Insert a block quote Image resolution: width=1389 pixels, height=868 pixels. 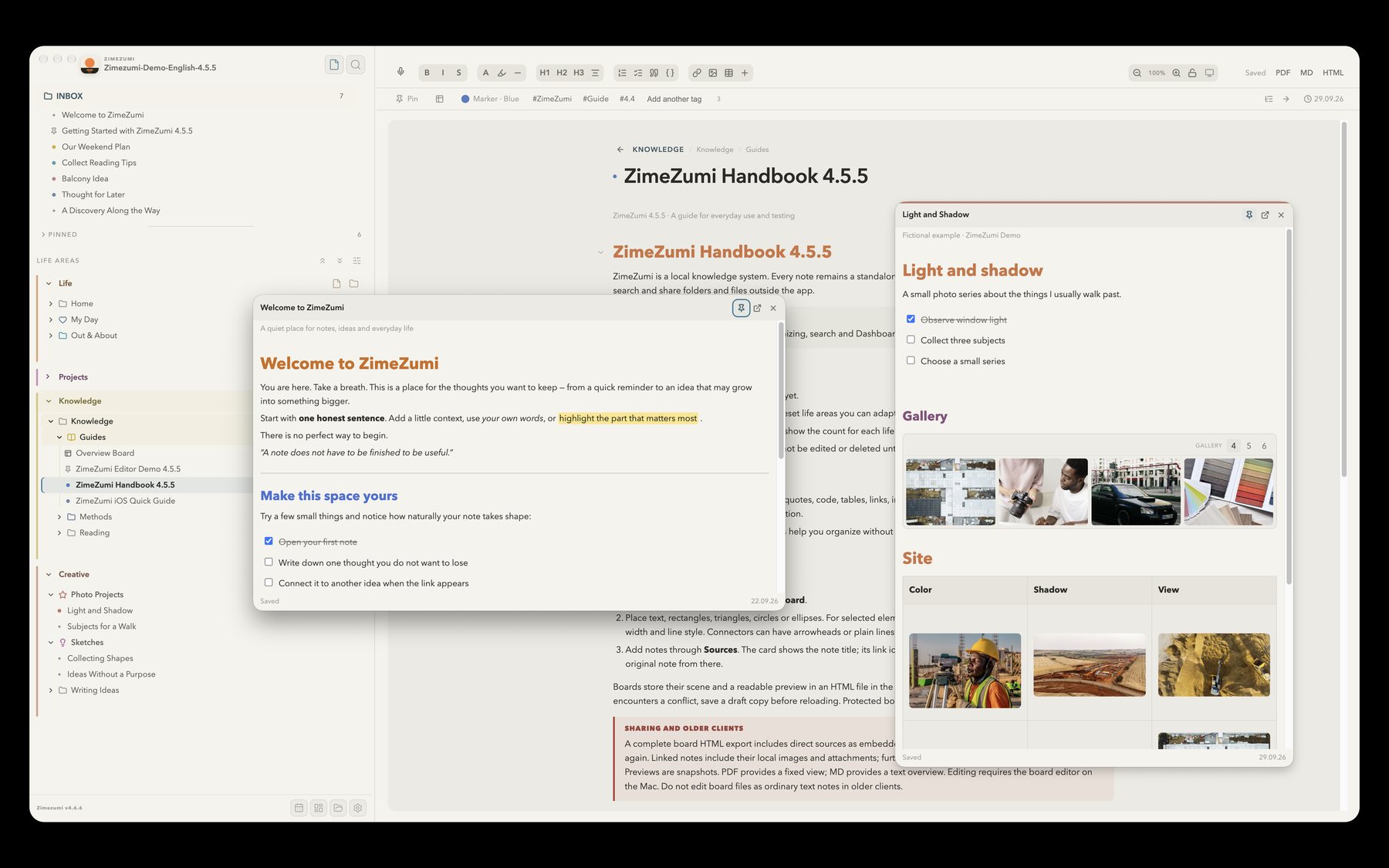[654, 73]
